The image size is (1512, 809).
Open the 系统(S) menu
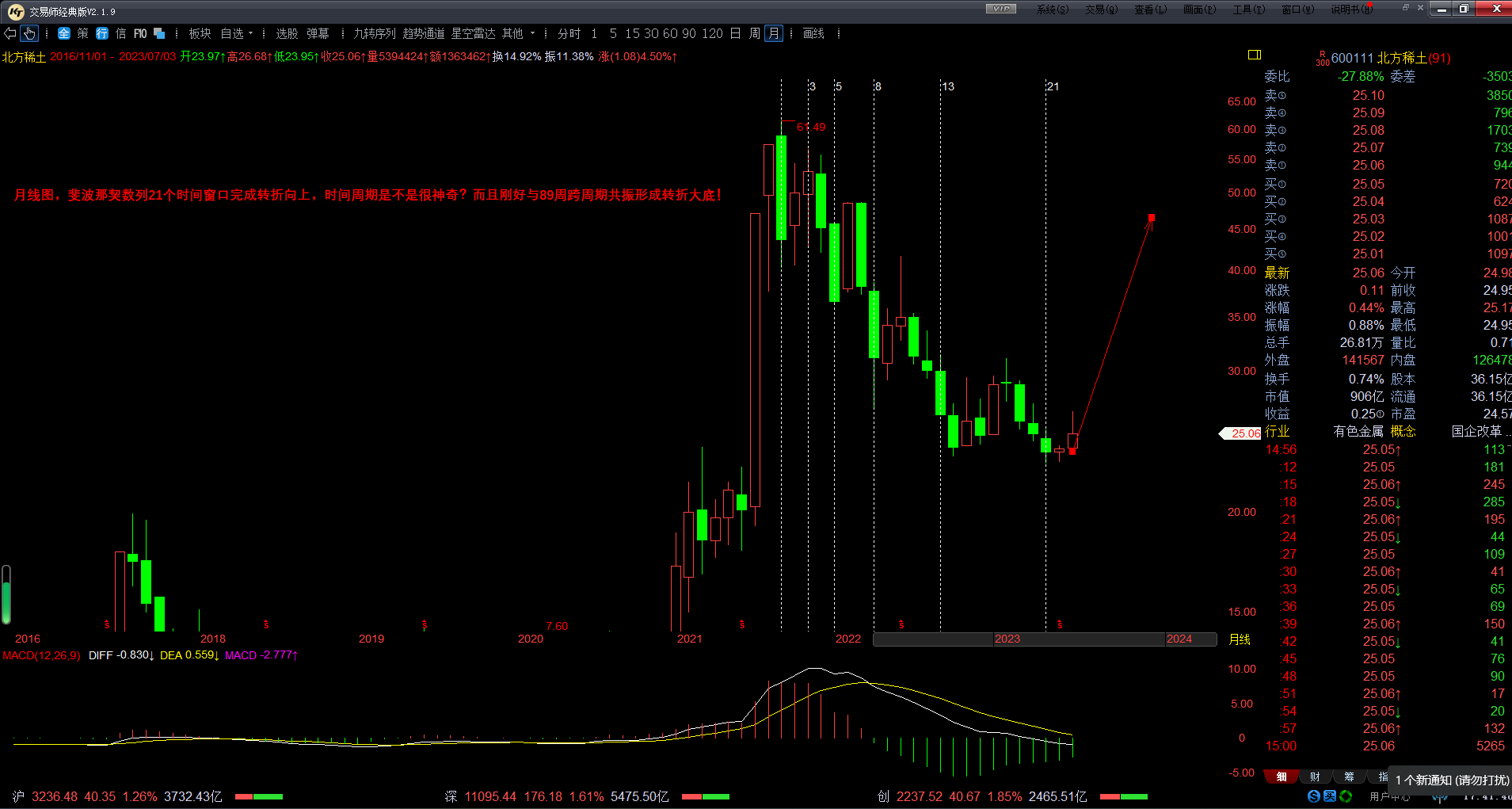point(1053,10)
